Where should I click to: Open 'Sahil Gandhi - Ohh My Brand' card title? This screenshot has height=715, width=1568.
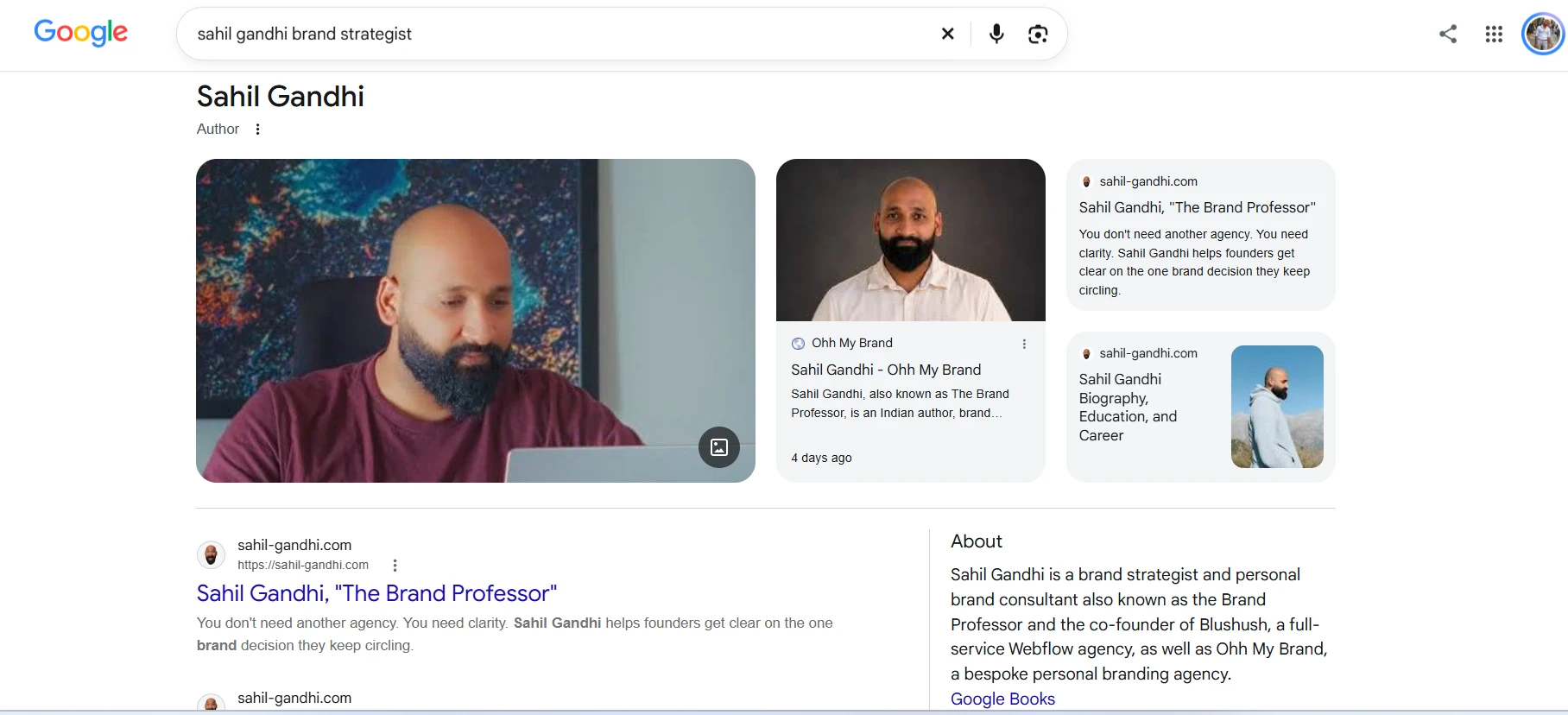pos(886,370)
